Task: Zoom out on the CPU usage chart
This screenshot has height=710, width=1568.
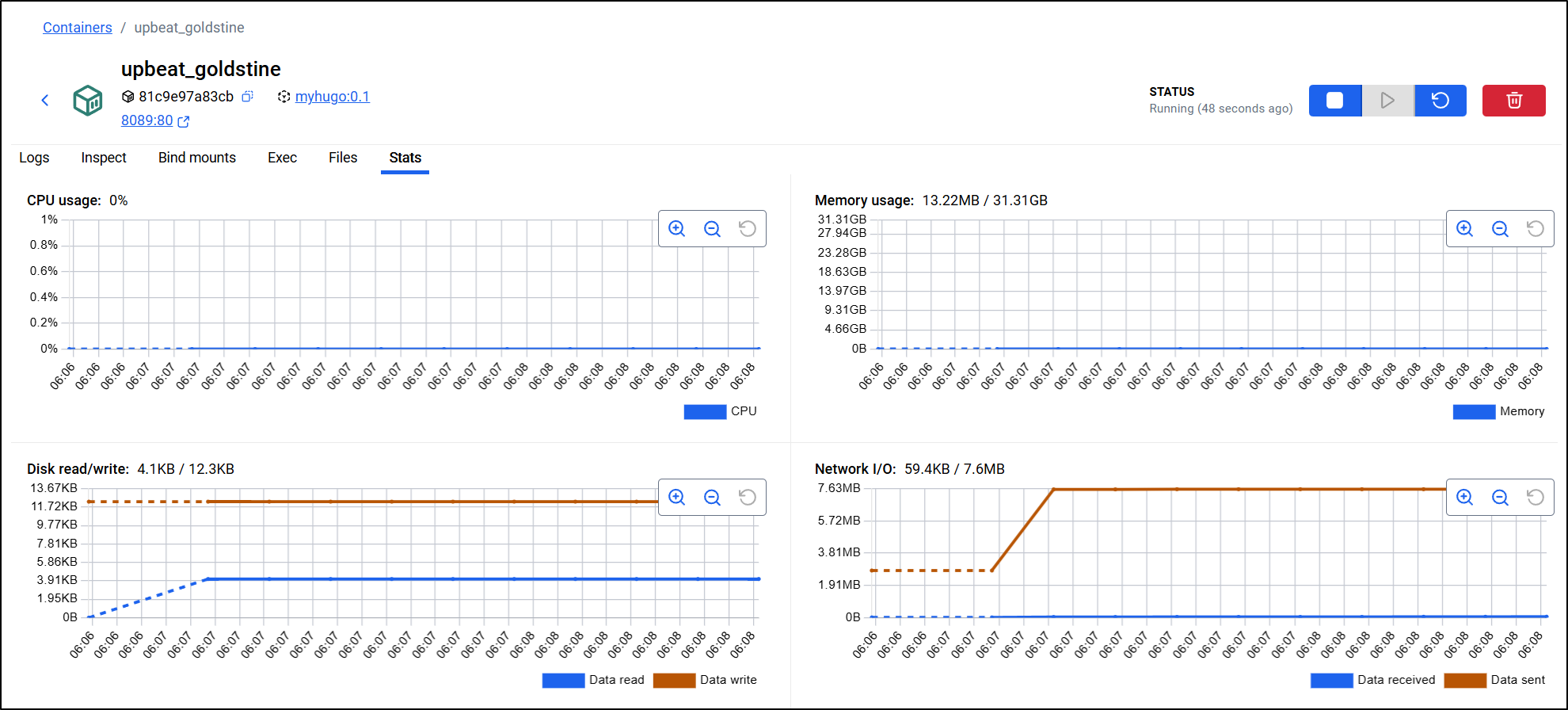Action: [x=712, y=229]
